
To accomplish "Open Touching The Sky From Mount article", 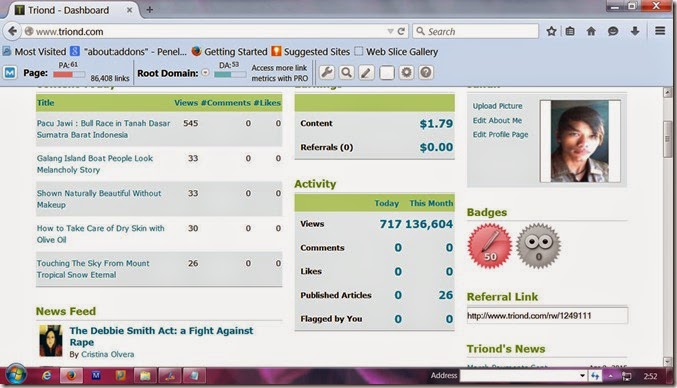I will click(x=93, y=269).
